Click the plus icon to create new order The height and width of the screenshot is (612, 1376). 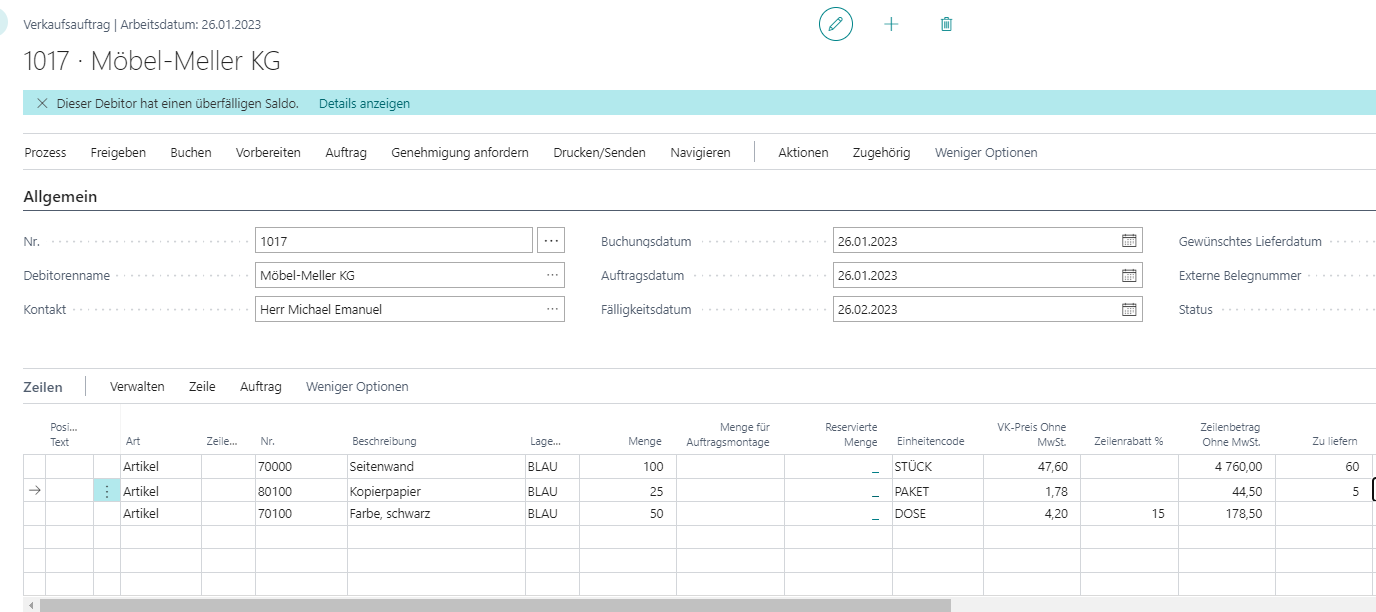pyautogui.click(x=891, y=24)
